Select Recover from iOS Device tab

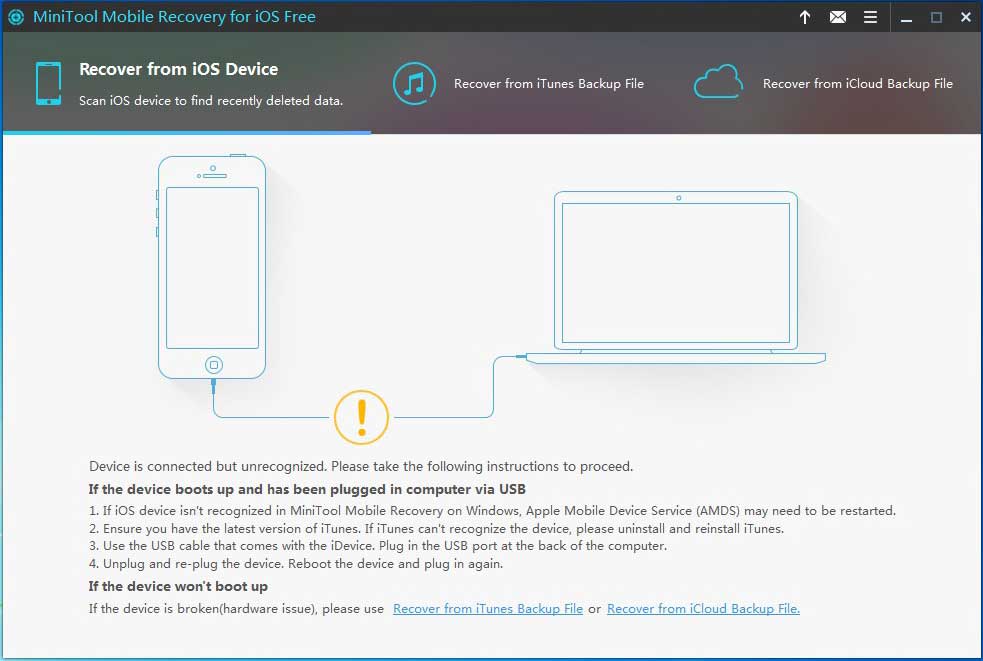pyautogui.click(x=187, y=83)
